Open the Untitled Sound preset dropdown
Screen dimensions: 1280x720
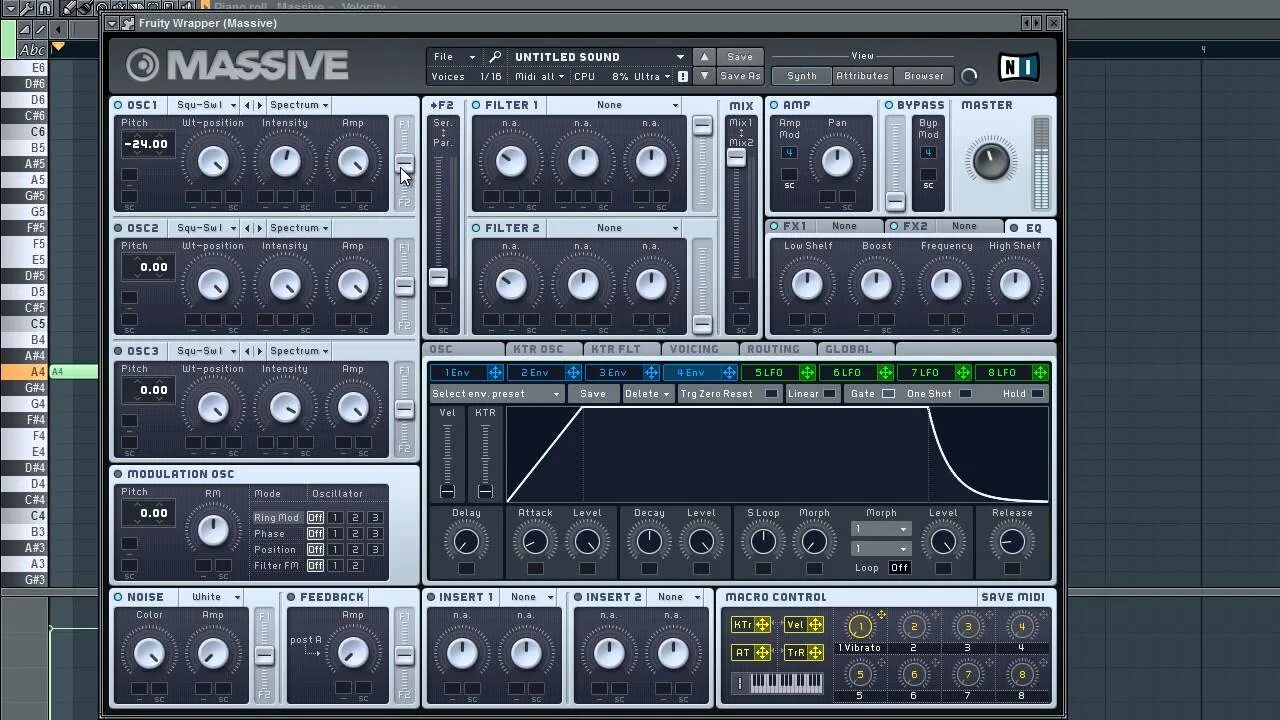point(598,57)
